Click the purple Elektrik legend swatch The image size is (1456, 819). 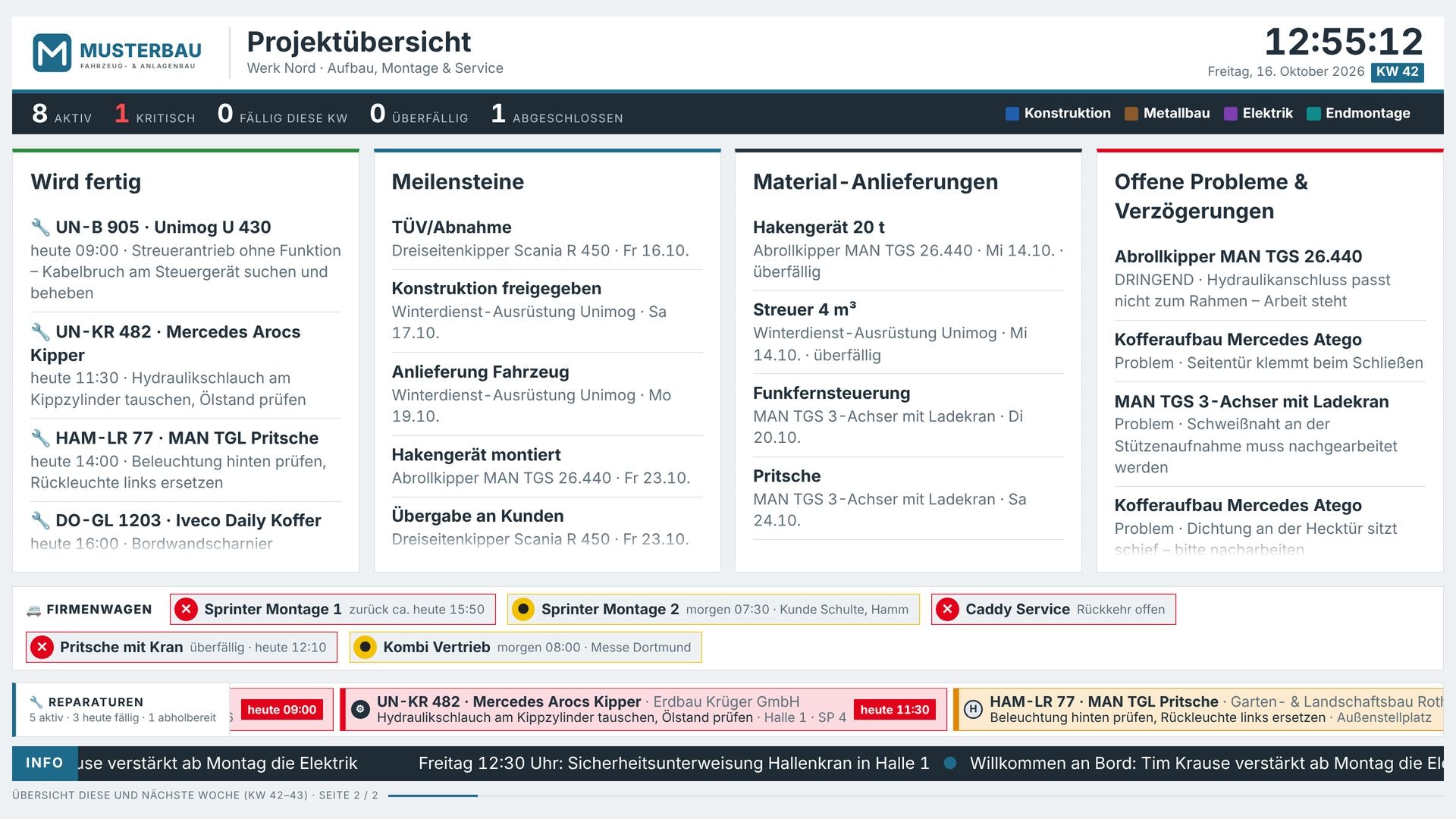tap(1230, 114)
